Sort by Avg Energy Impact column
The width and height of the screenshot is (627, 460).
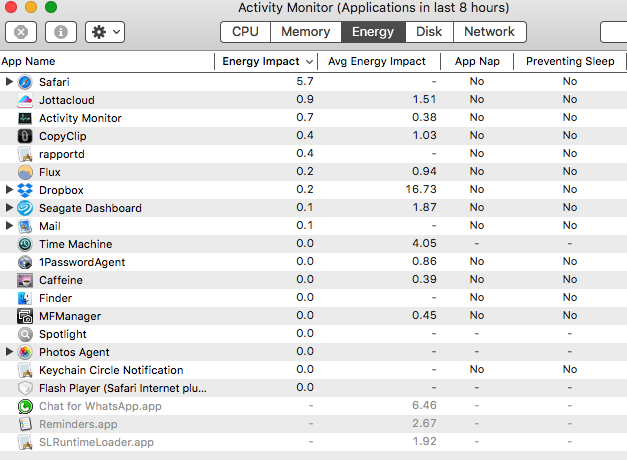377,61
